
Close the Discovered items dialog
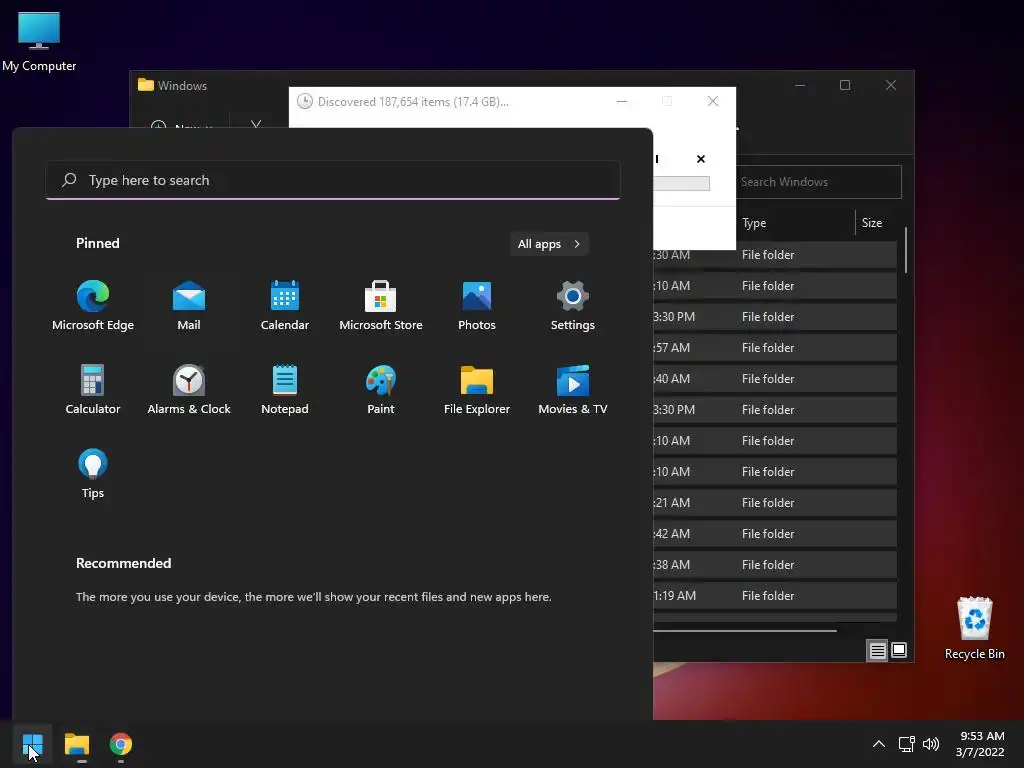(x=713, y=101)
